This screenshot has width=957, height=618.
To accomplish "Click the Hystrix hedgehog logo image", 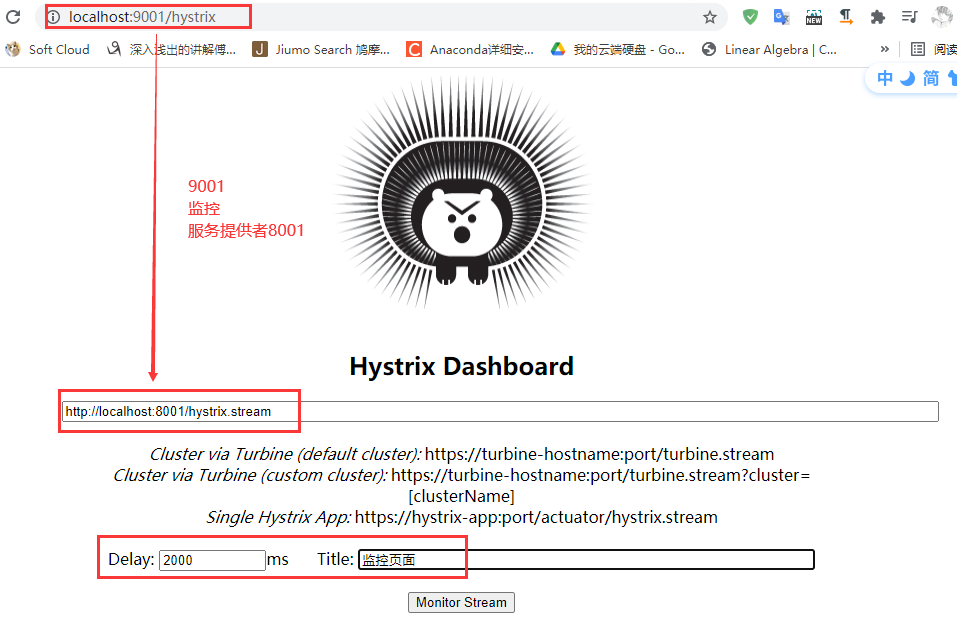I will click(462, 194).
